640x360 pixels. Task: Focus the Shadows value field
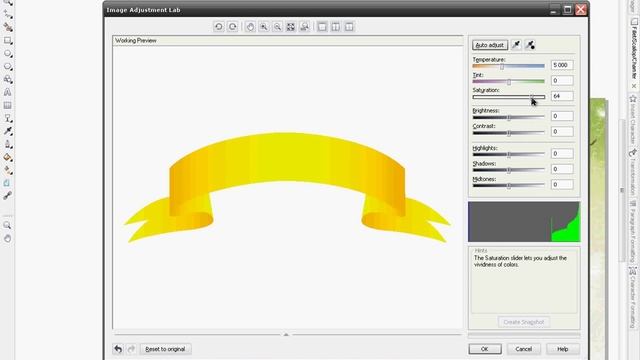562,169
